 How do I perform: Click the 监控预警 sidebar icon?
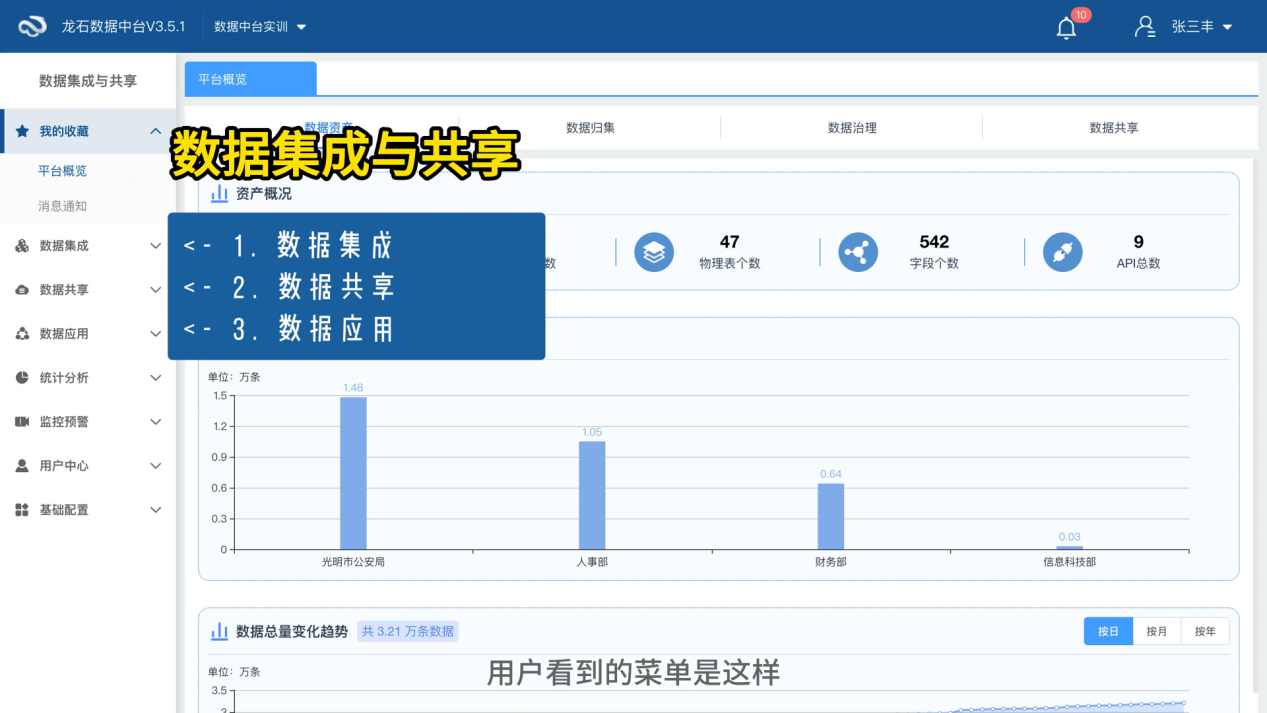click(22, 421)
